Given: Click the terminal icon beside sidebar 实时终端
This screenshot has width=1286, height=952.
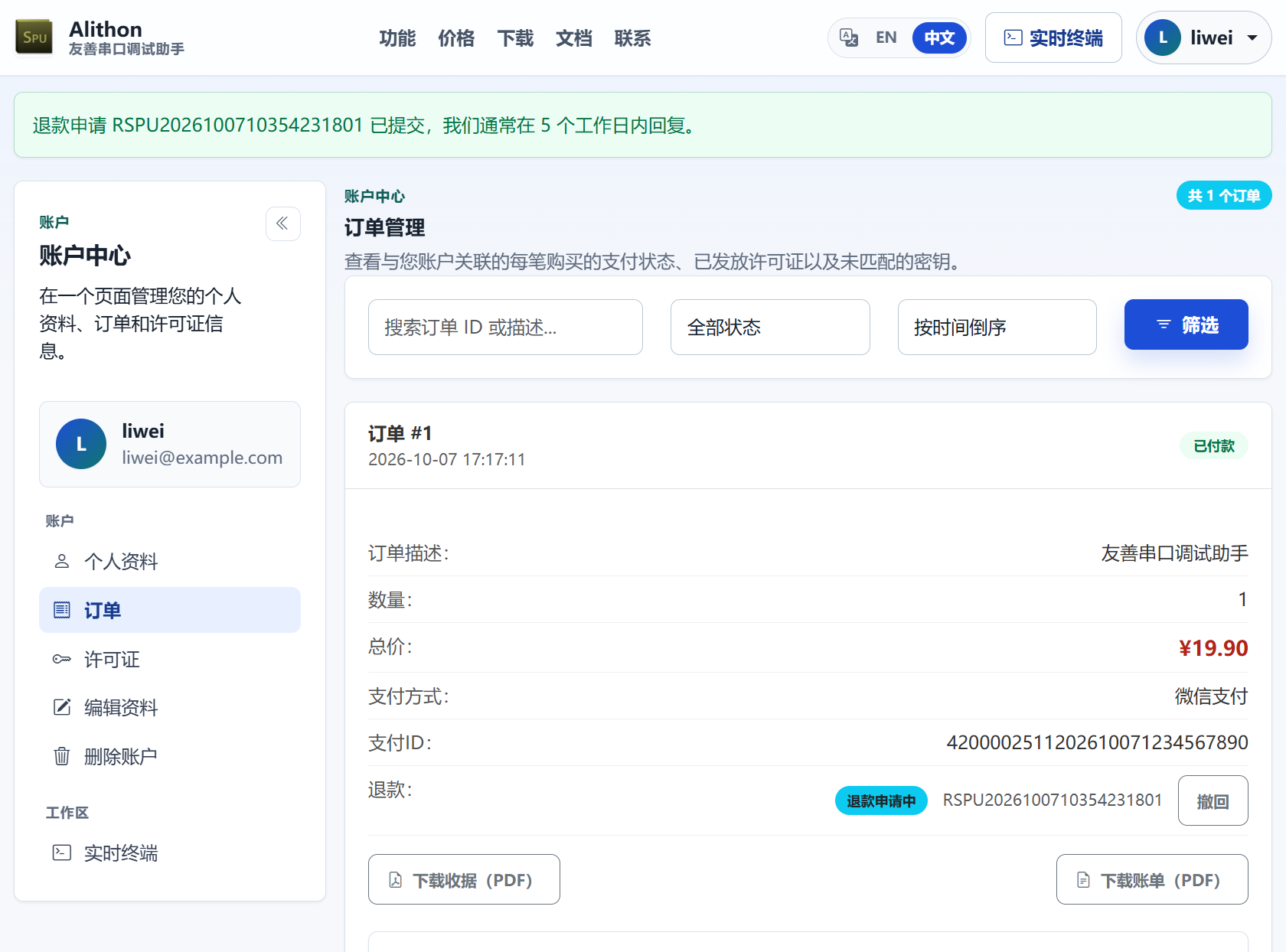Looking at the screenshot, I should (62, 853).
